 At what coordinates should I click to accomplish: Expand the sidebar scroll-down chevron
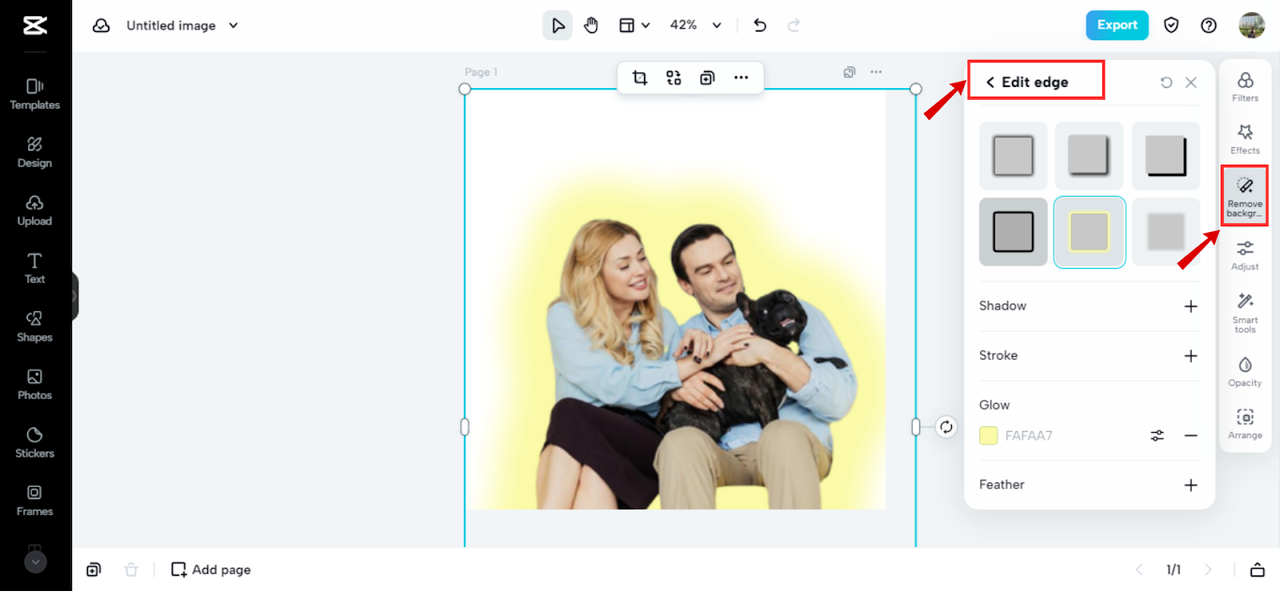(36, 562)
